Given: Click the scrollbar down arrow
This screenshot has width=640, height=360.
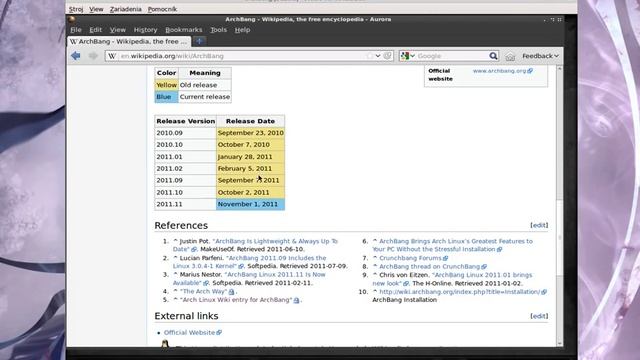Looking at the screenshot, I should (560, 343).
